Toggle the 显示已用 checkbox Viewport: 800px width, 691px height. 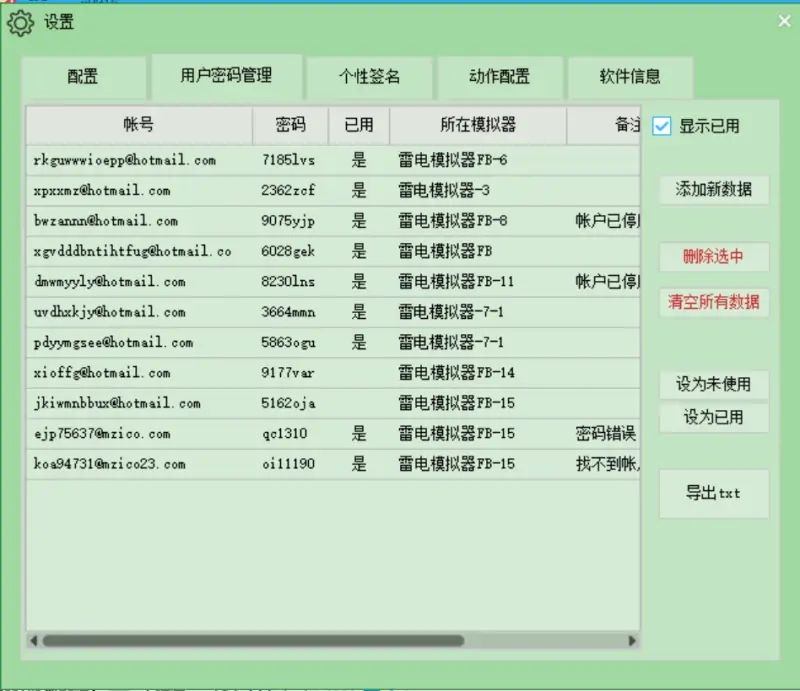pyautogui.click(x=662, y=126)
